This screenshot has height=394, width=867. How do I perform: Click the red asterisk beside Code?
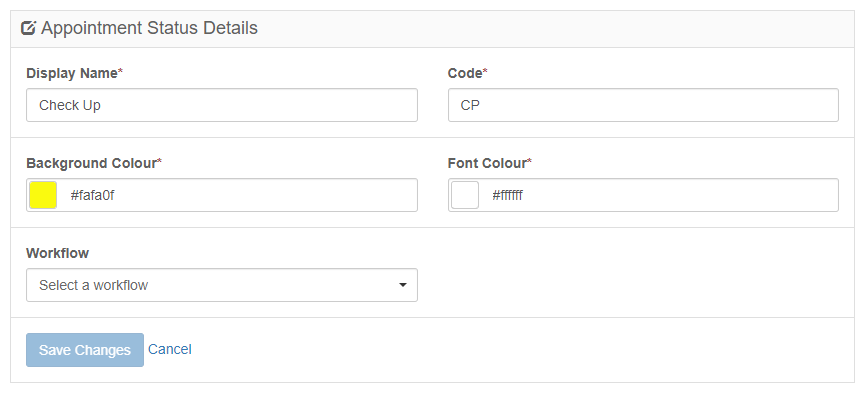click(485, 71)
